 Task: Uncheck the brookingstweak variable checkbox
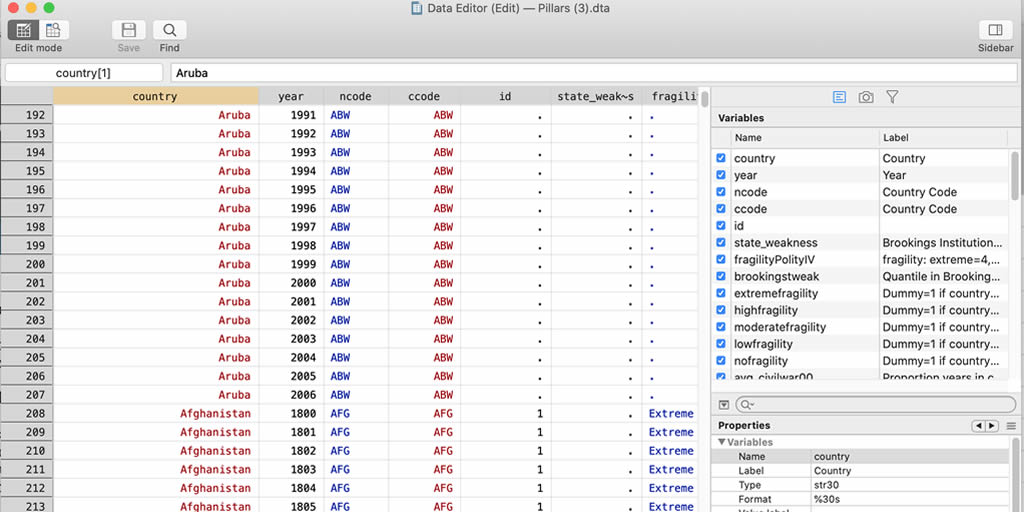click(x=721, y=276)
